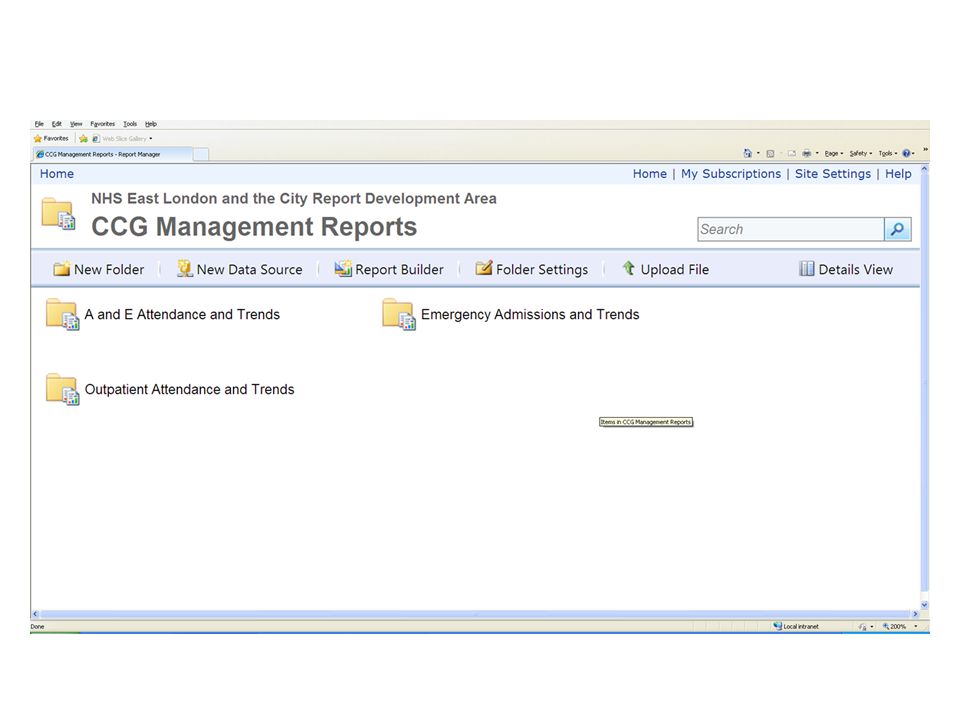The image size is (960, 720).
Task: Click the horizontal scrollbar right arrow
Action: [915, 613]
